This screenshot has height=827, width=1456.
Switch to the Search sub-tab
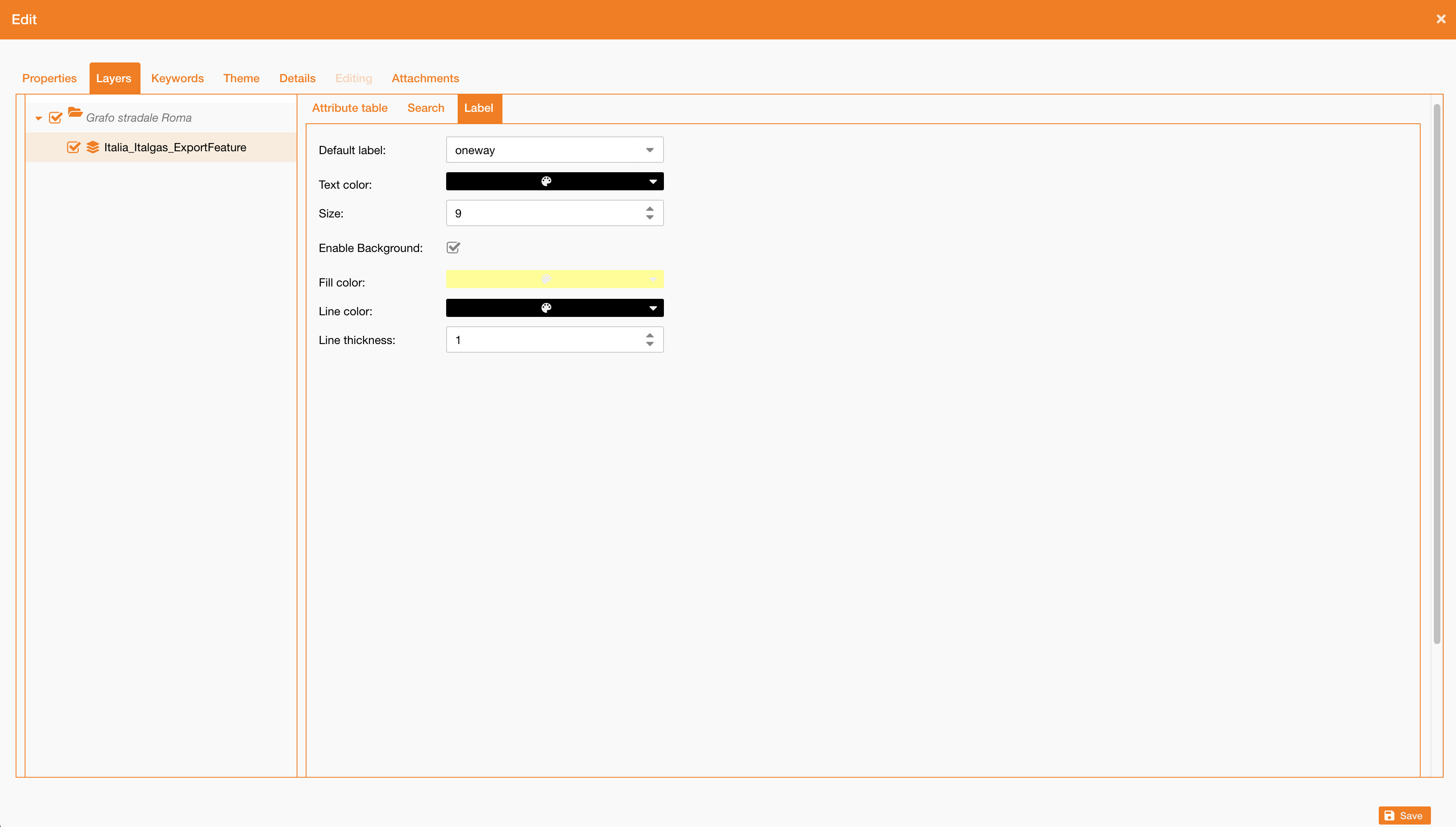[x=426, y=108]
